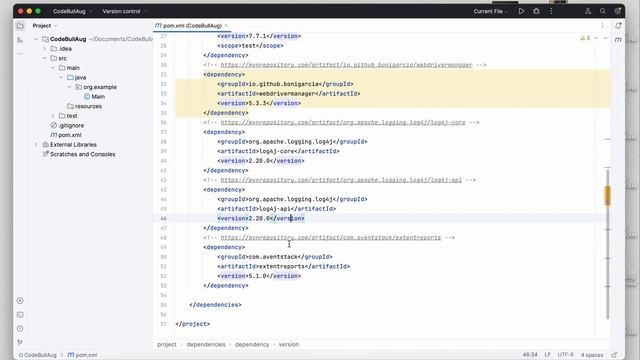This screenshot has height=360, width=640.
Task: Click 'dependencies' in editor breadcrumb
Action: tap(206, 344)
